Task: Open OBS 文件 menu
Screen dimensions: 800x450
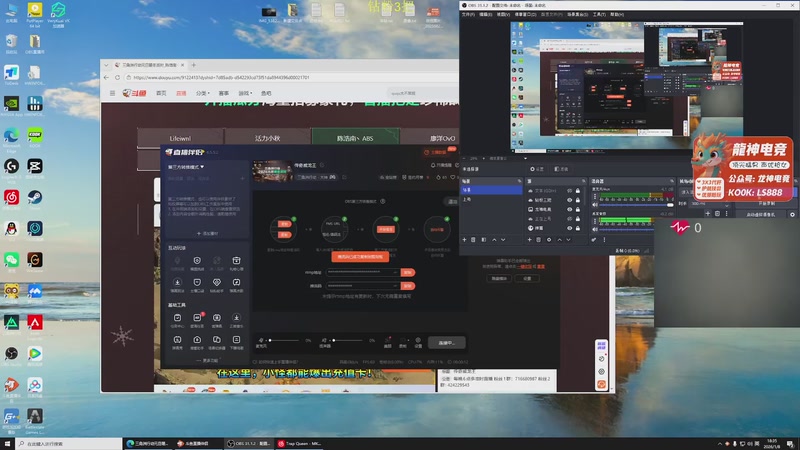Action: [x=468, y=14]
